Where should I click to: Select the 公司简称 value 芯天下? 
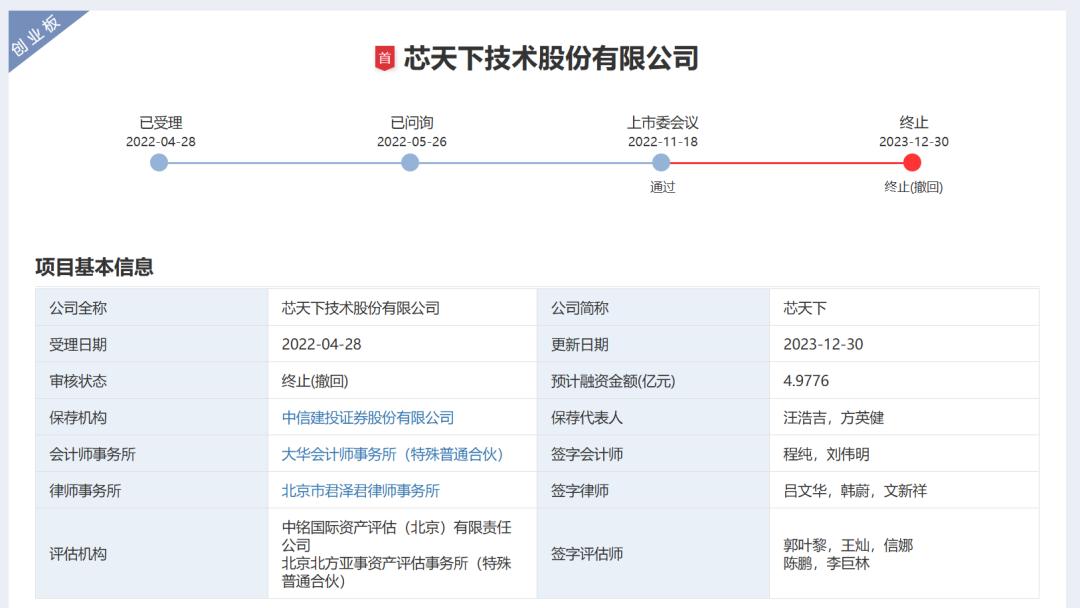click(804, 306)
